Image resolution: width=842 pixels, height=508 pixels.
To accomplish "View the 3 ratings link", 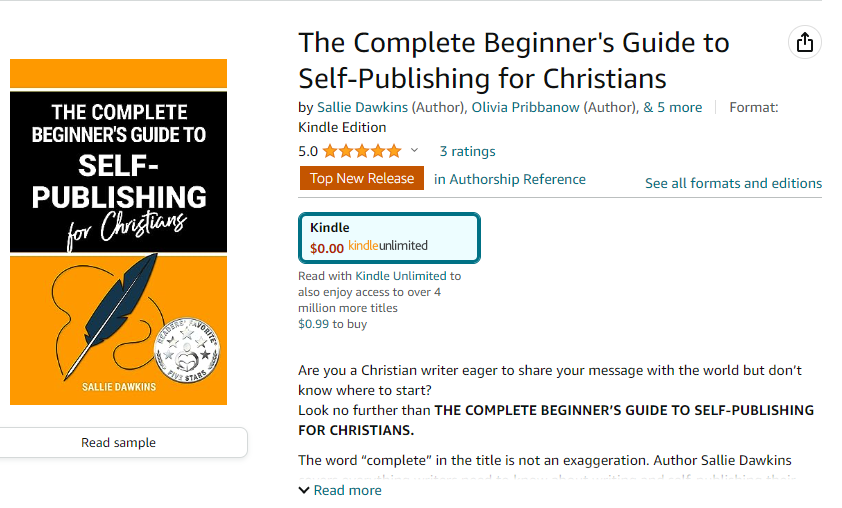I will 467,151.
